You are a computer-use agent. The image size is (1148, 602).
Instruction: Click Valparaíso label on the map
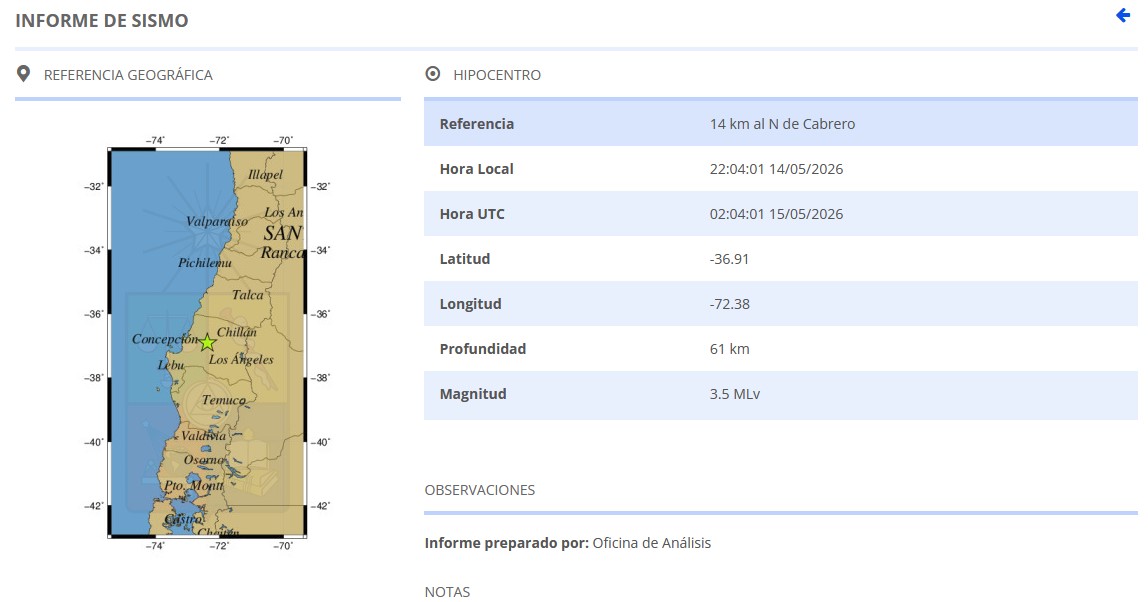217,221
